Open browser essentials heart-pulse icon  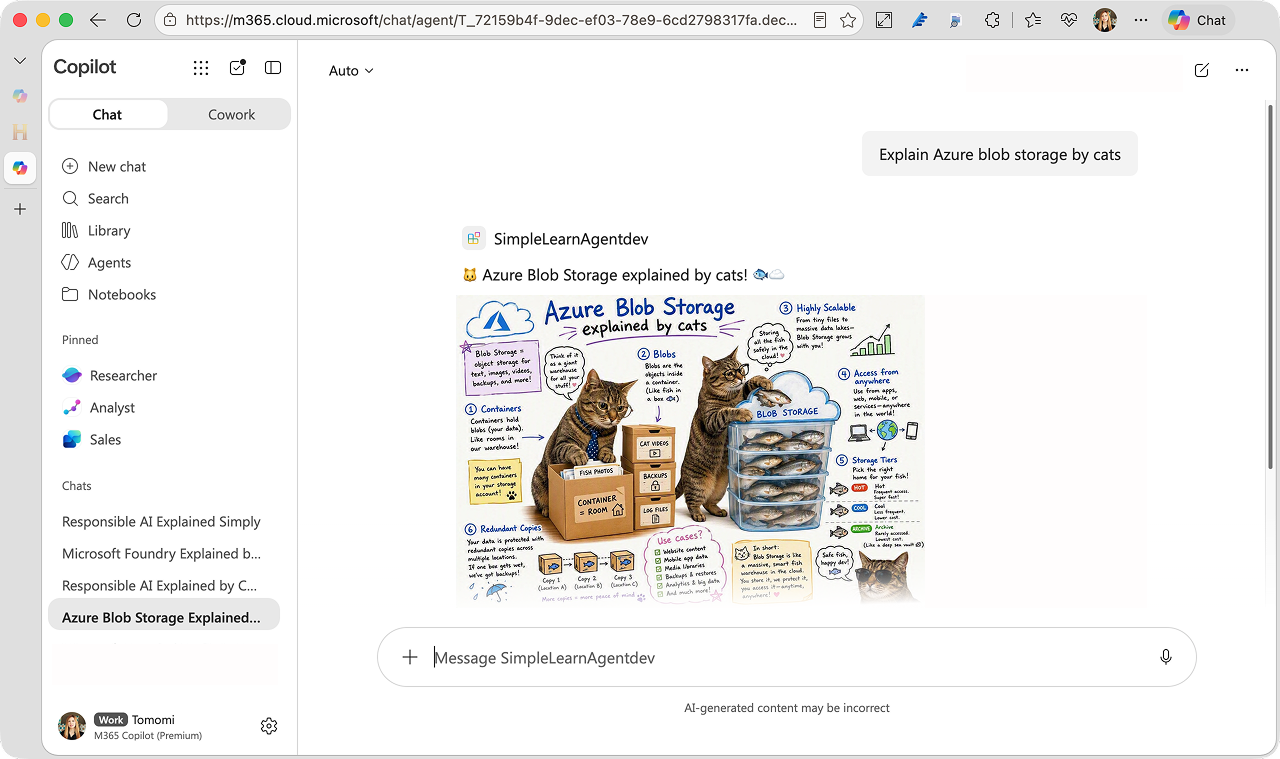(x=1069, y=20)
